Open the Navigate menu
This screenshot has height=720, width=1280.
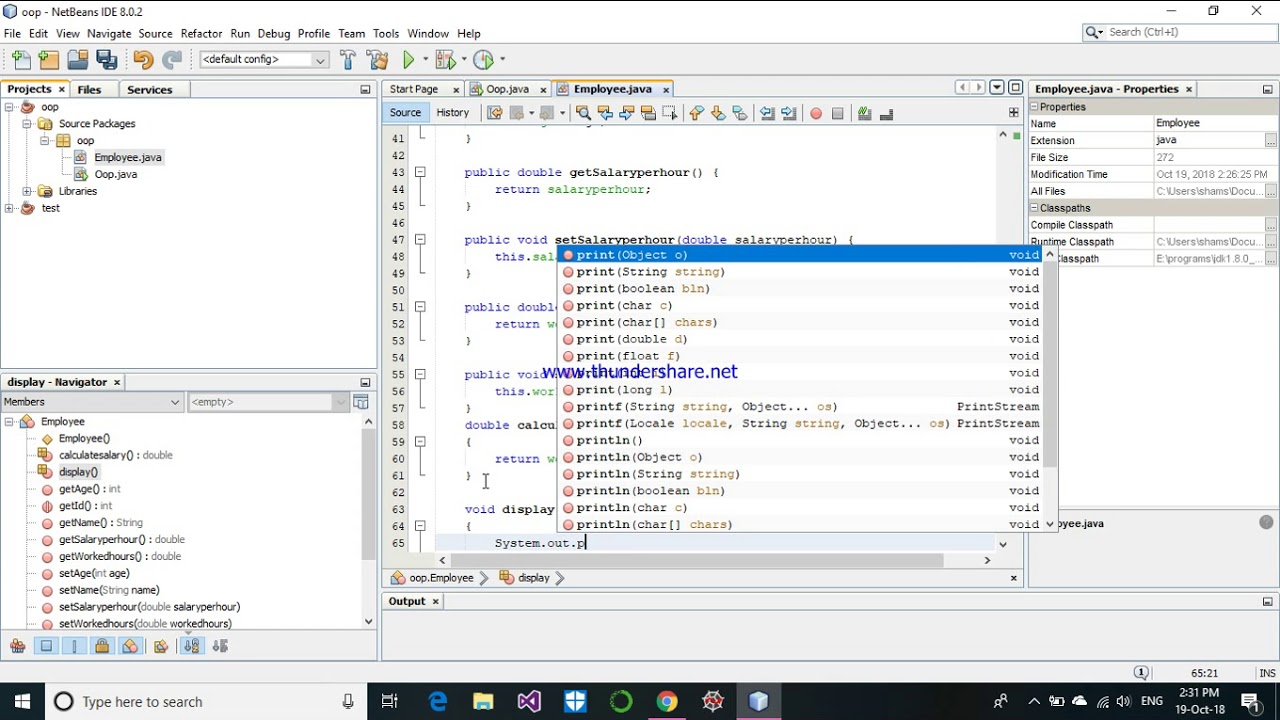[109, 33]
